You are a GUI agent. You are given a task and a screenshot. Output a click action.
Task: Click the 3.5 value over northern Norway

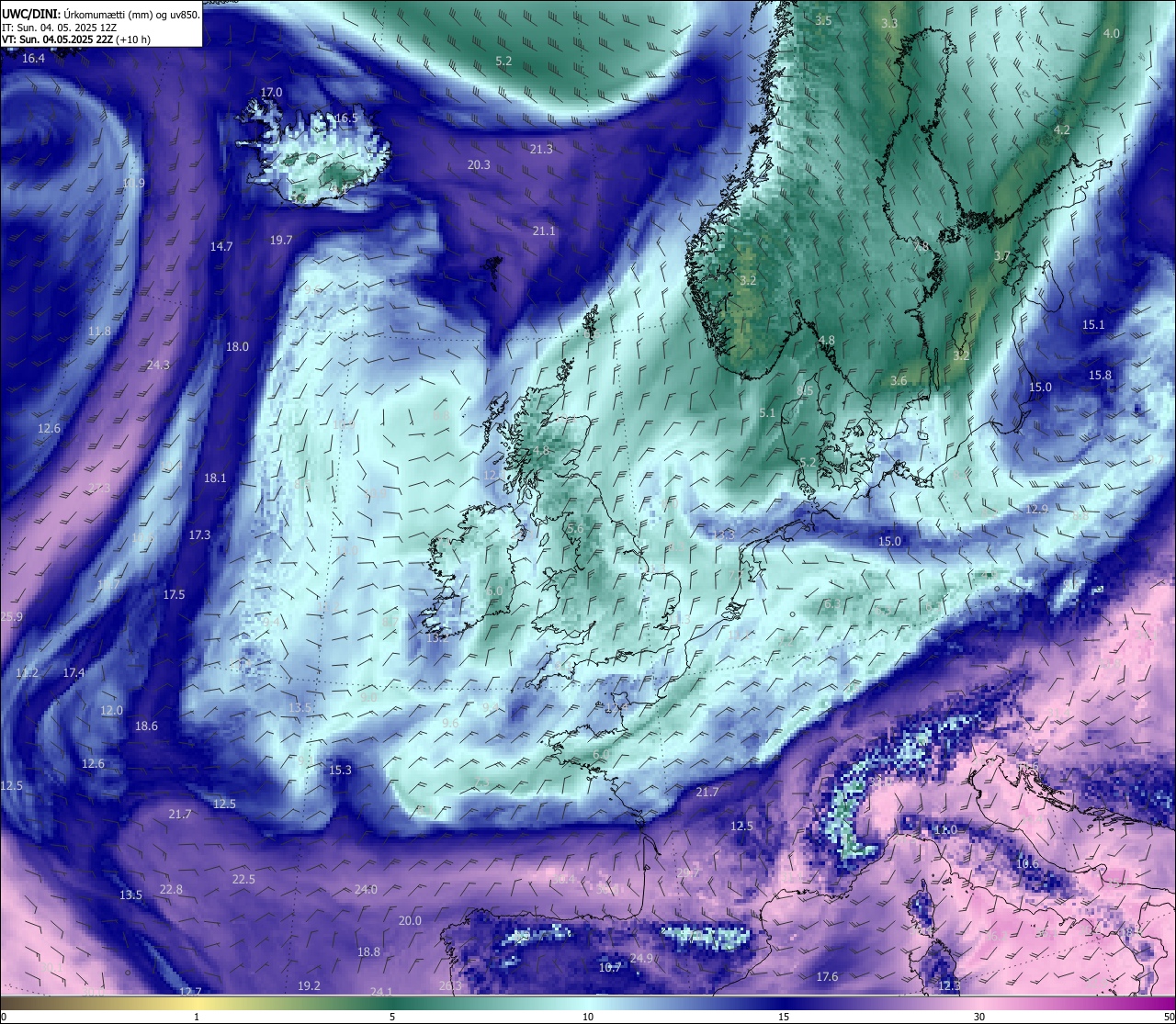(823, 21)
